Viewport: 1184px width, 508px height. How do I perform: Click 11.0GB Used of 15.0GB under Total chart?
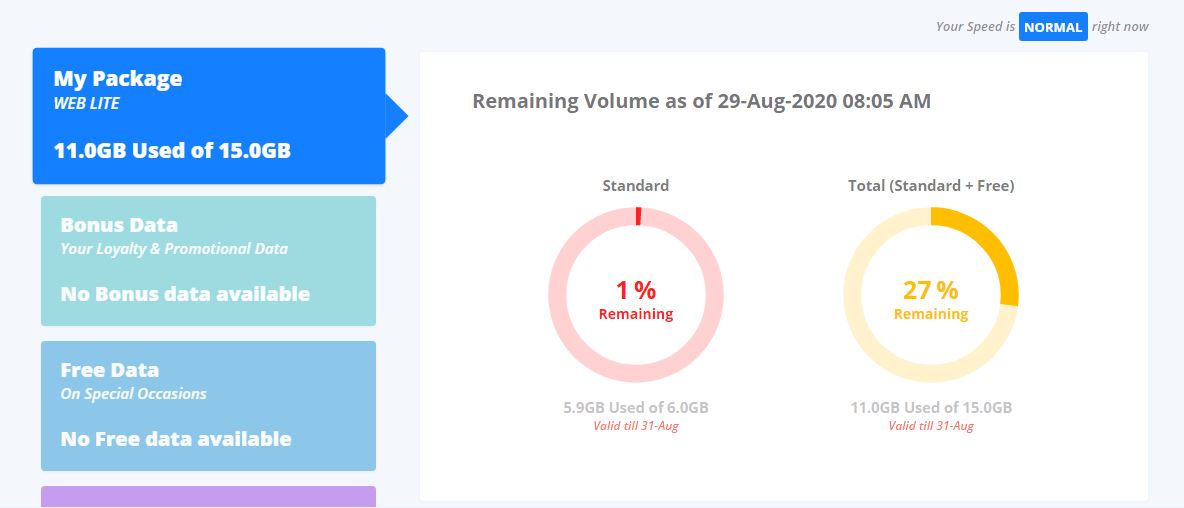click(931, 408)
